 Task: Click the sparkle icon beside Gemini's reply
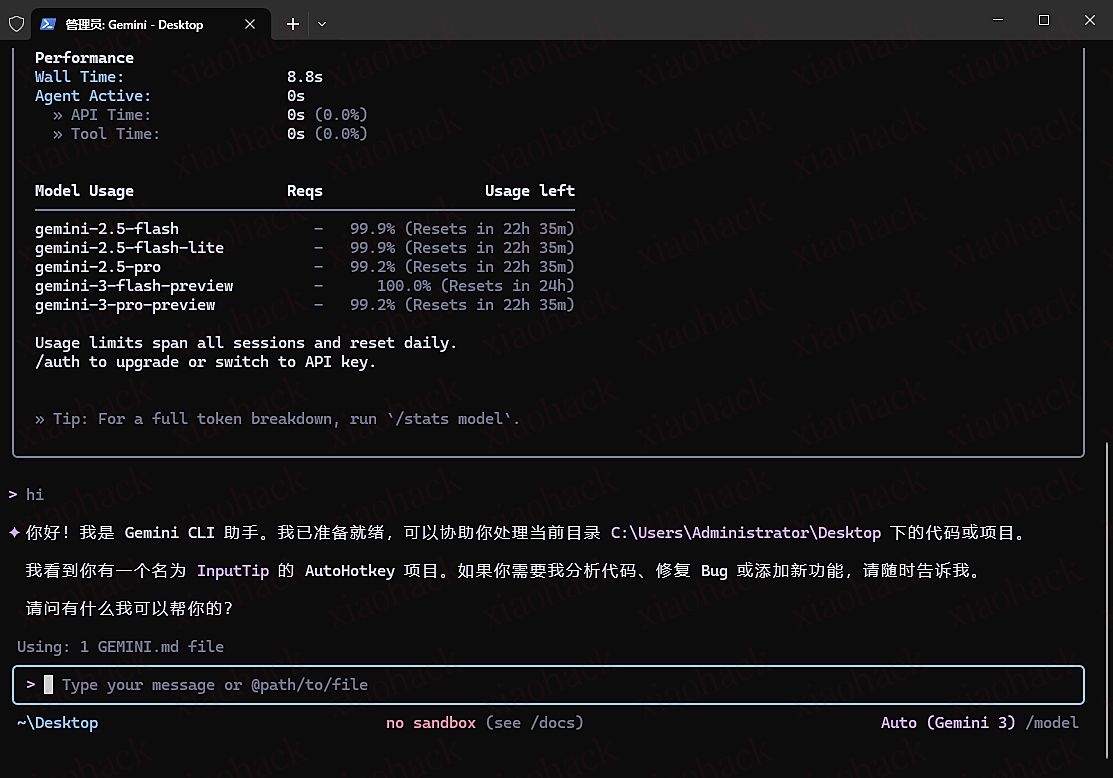(x=14, y=533)
